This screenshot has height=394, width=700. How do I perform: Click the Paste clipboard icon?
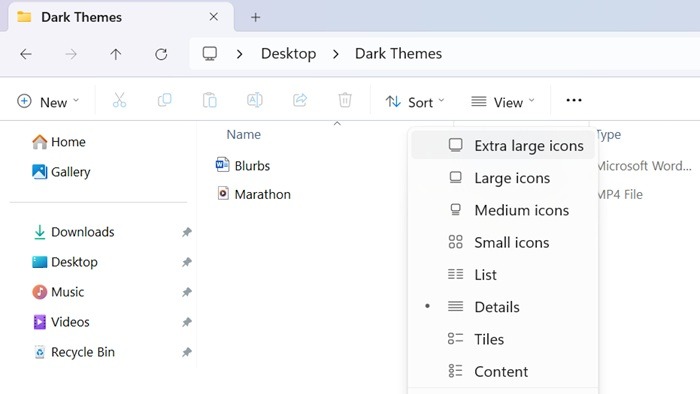209,100
